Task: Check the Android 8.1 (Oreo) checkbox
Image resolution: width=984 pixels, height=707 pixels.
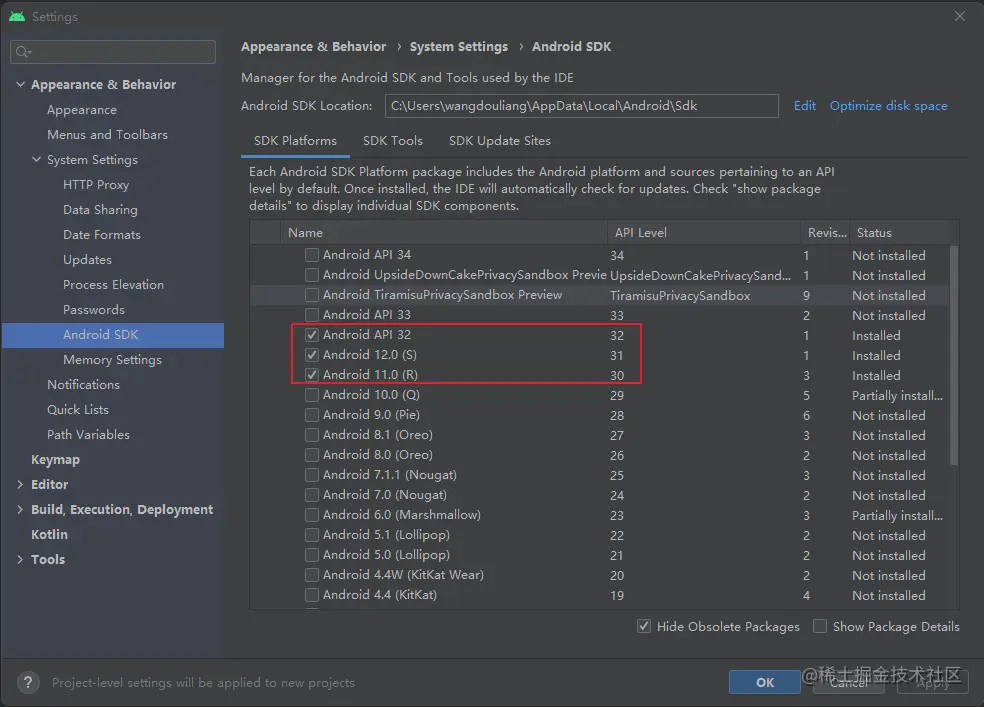Action: [x=311, y=435]
